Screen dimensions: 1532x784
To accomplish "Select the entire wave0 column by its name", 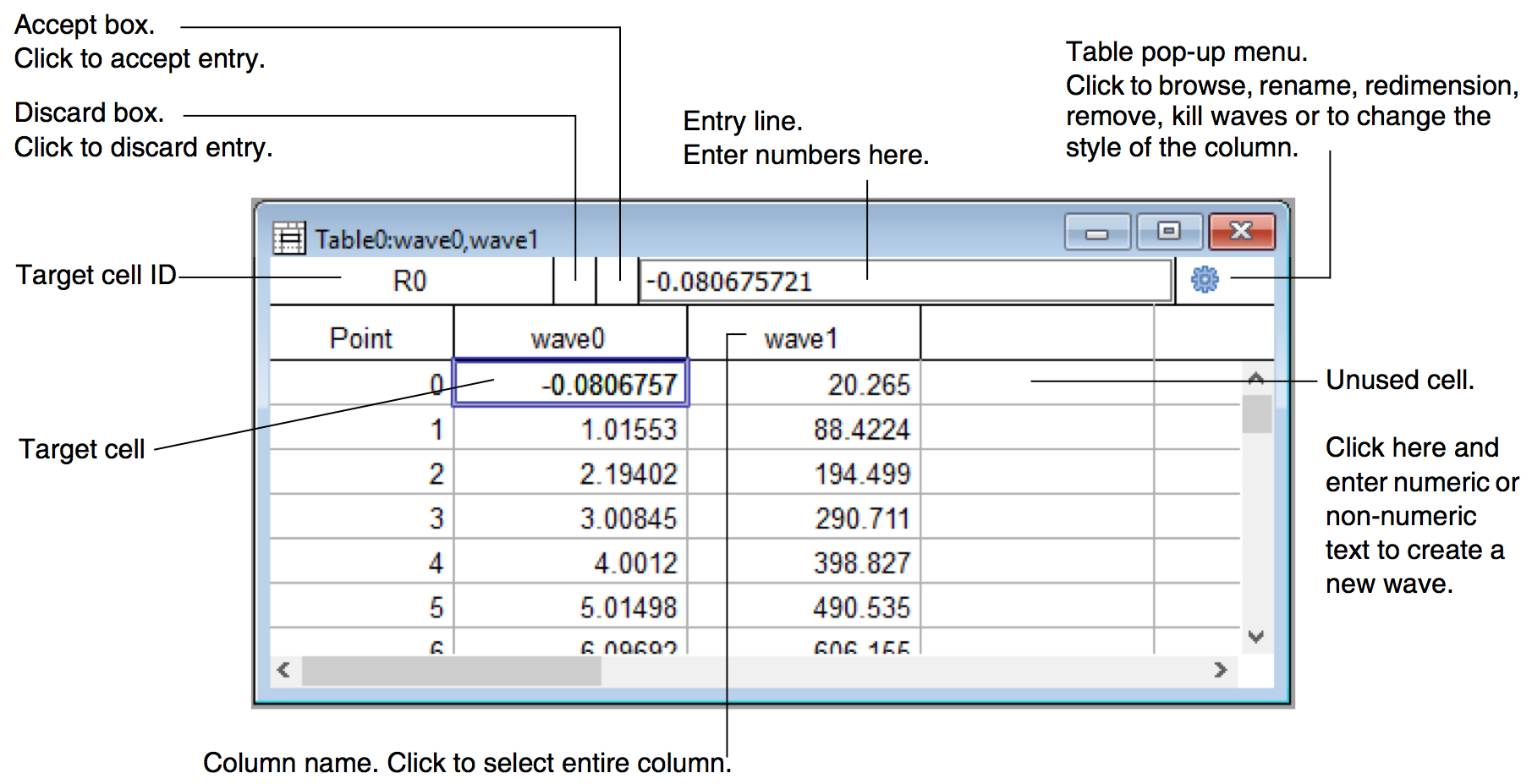I will 568,338.
